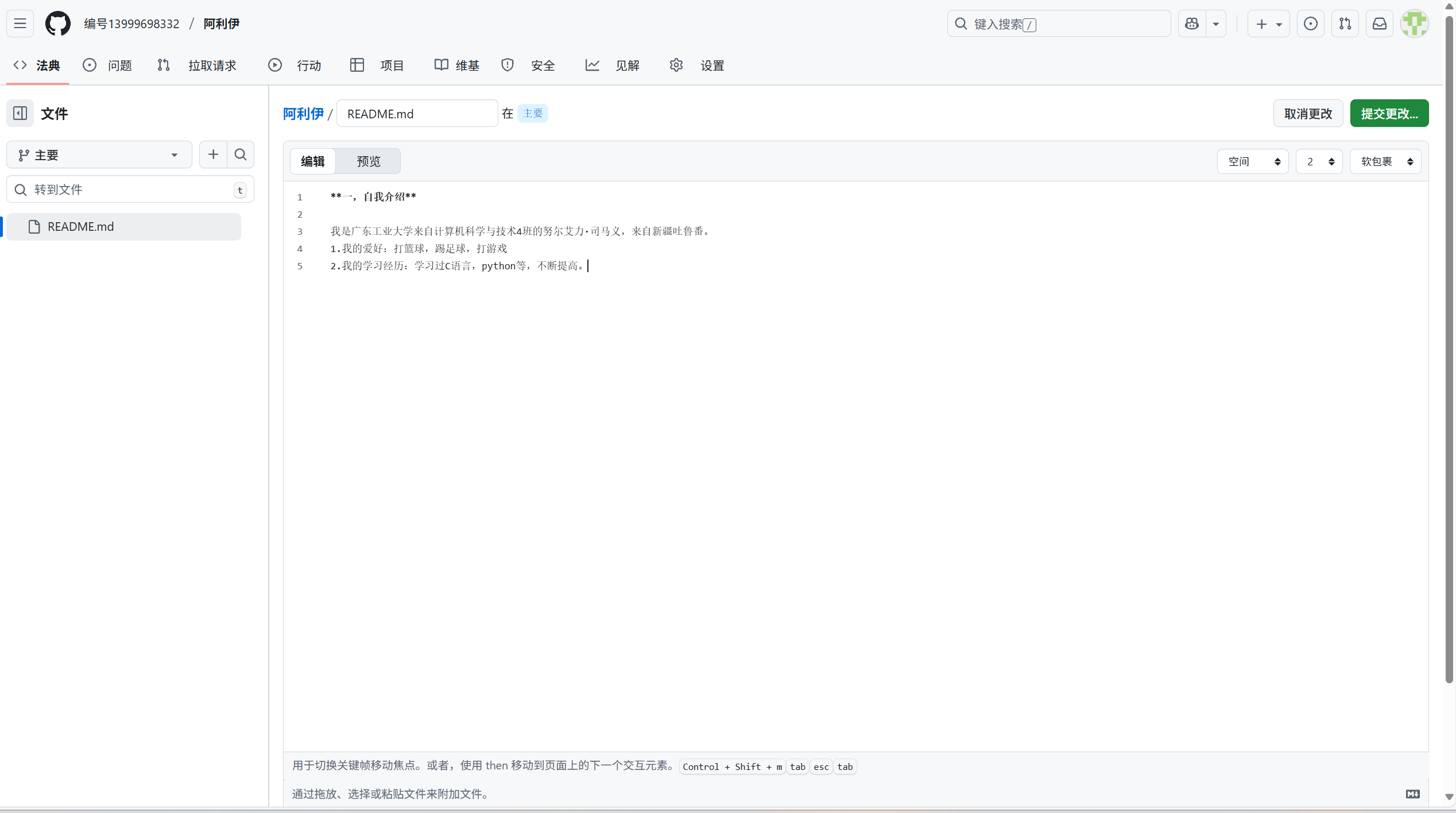Change the indent size stepper from 2
1456x813 pixels.
pyautogui.click(x=1319, y=161)
